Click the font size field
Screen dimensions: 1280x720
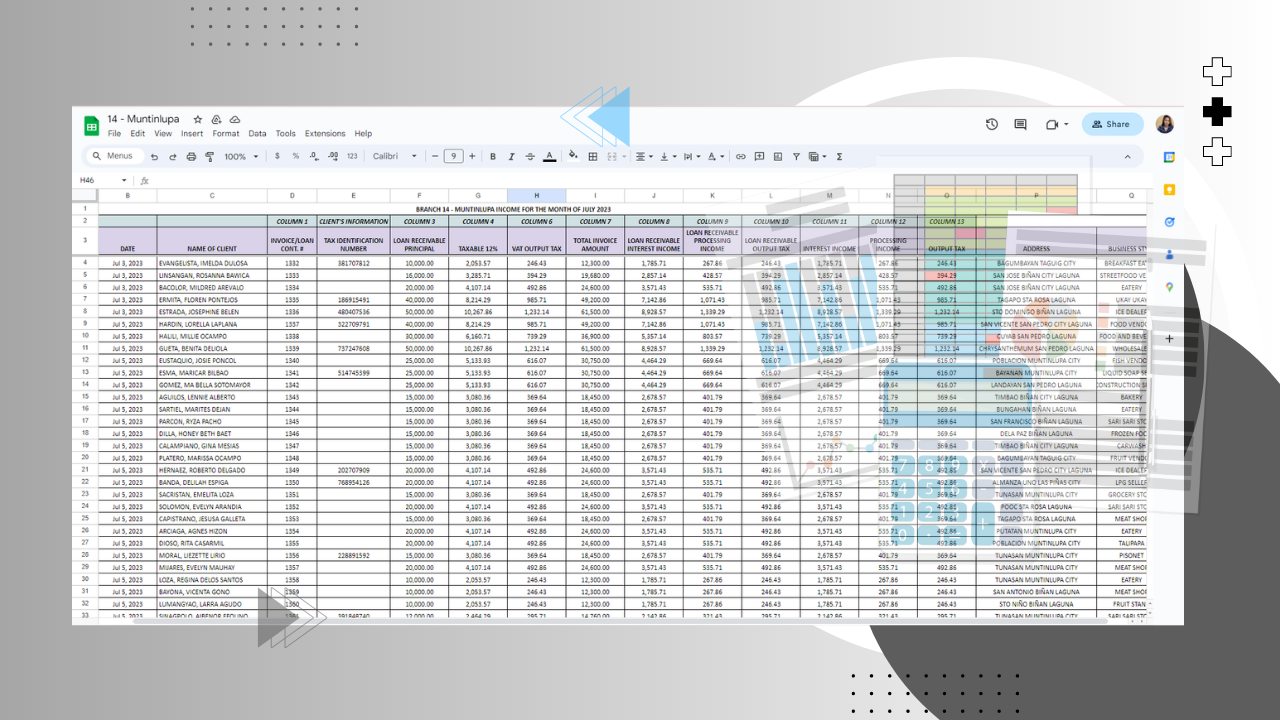click(454, 157)
